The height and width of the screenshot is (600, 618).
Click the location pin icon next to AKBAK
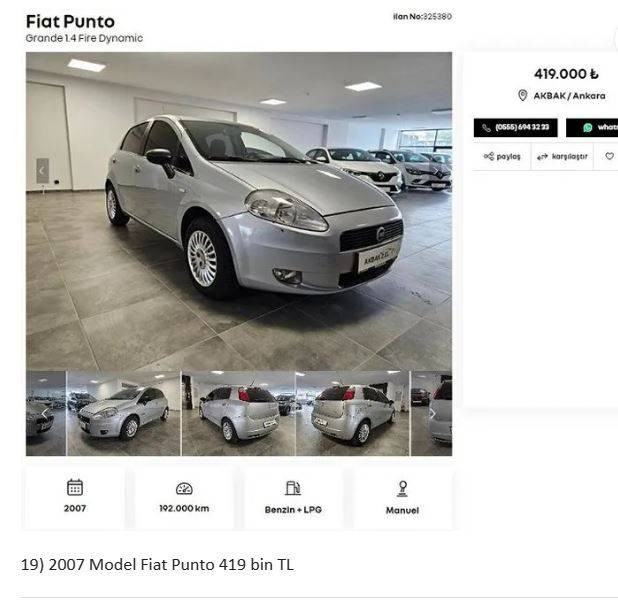click(523, 95)
